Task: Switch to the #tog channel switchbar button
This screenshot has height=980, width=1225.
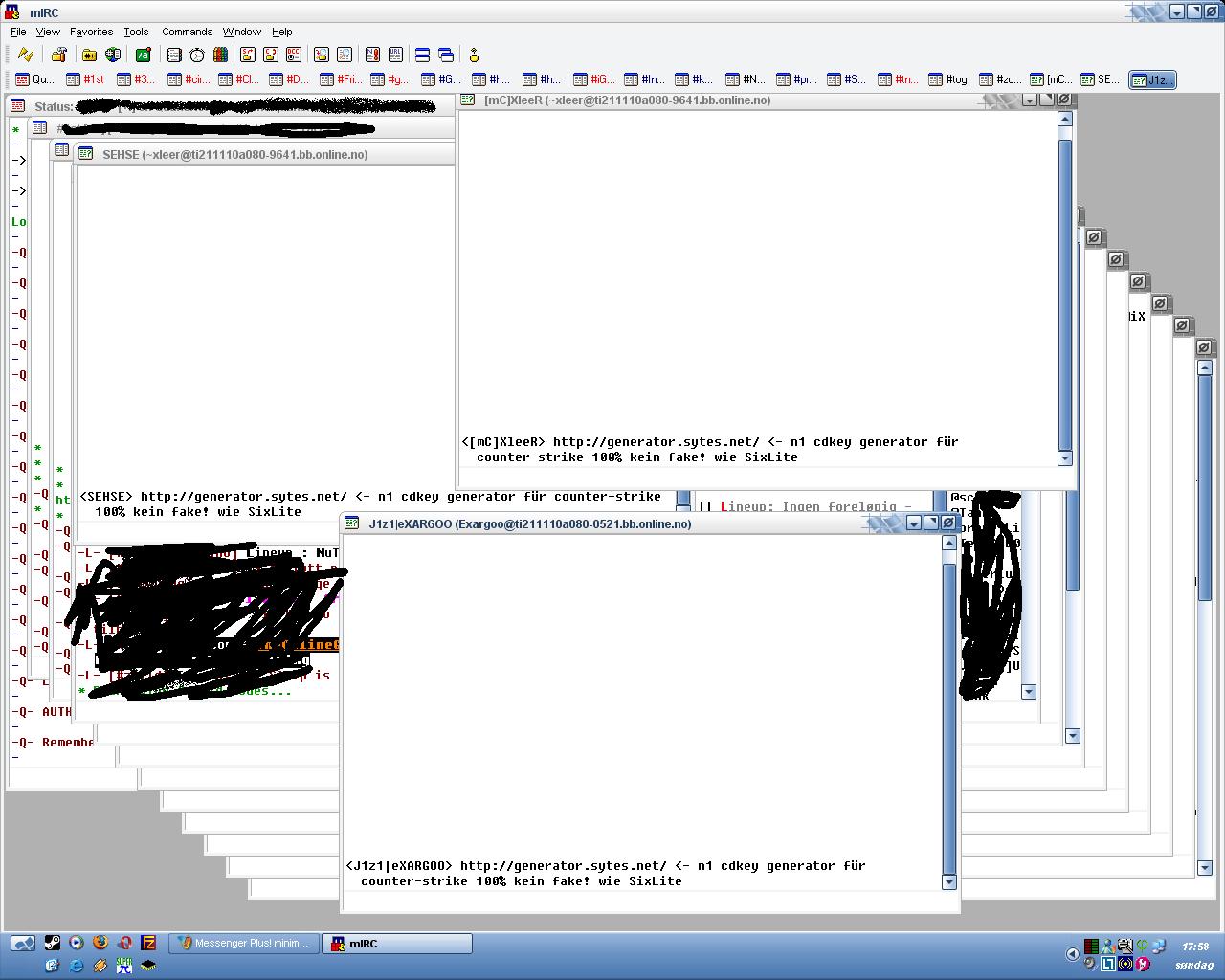Action: click(948, 79)
